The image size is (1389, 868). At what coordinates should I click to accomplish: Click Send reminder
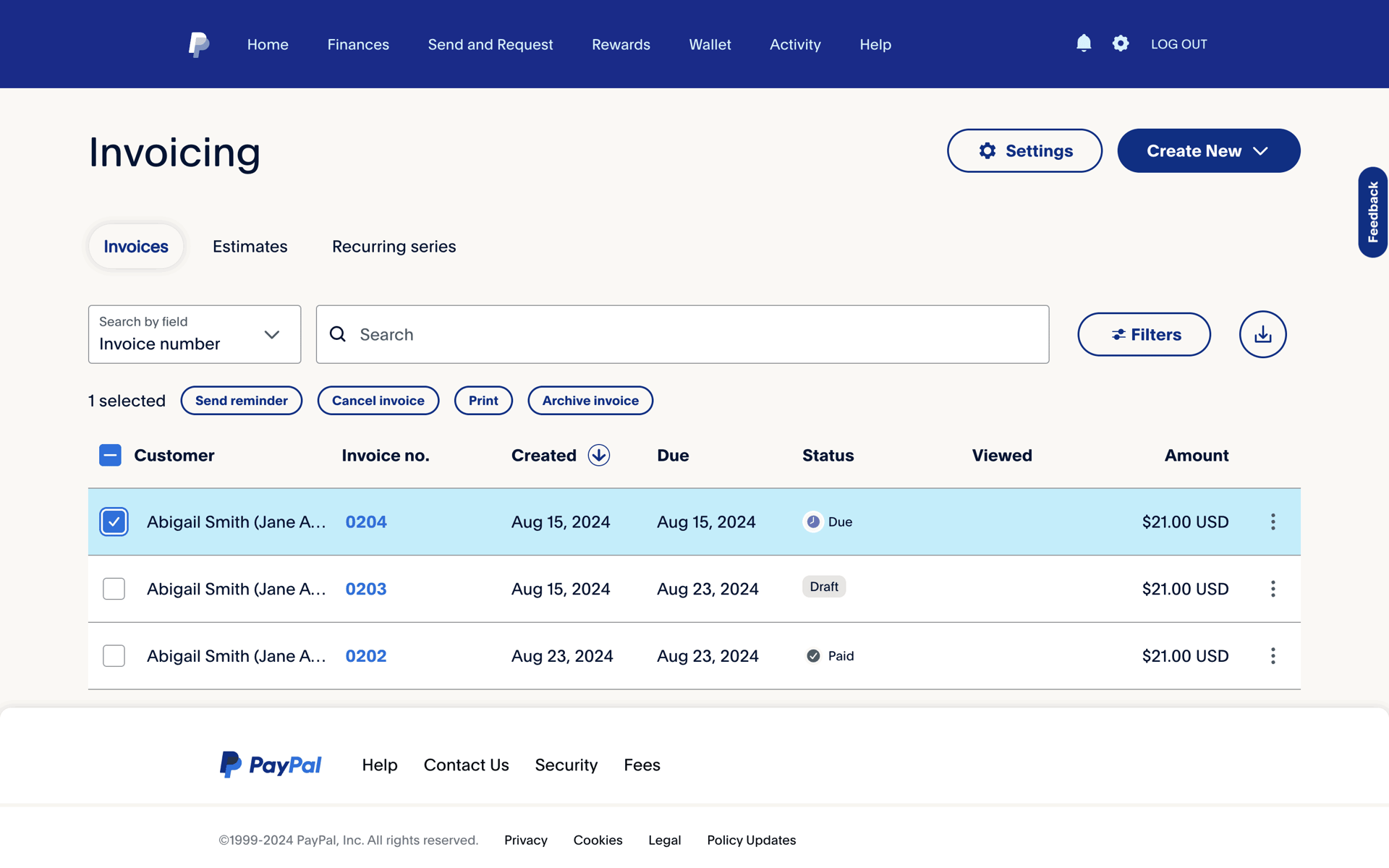(x=242, y=400)
